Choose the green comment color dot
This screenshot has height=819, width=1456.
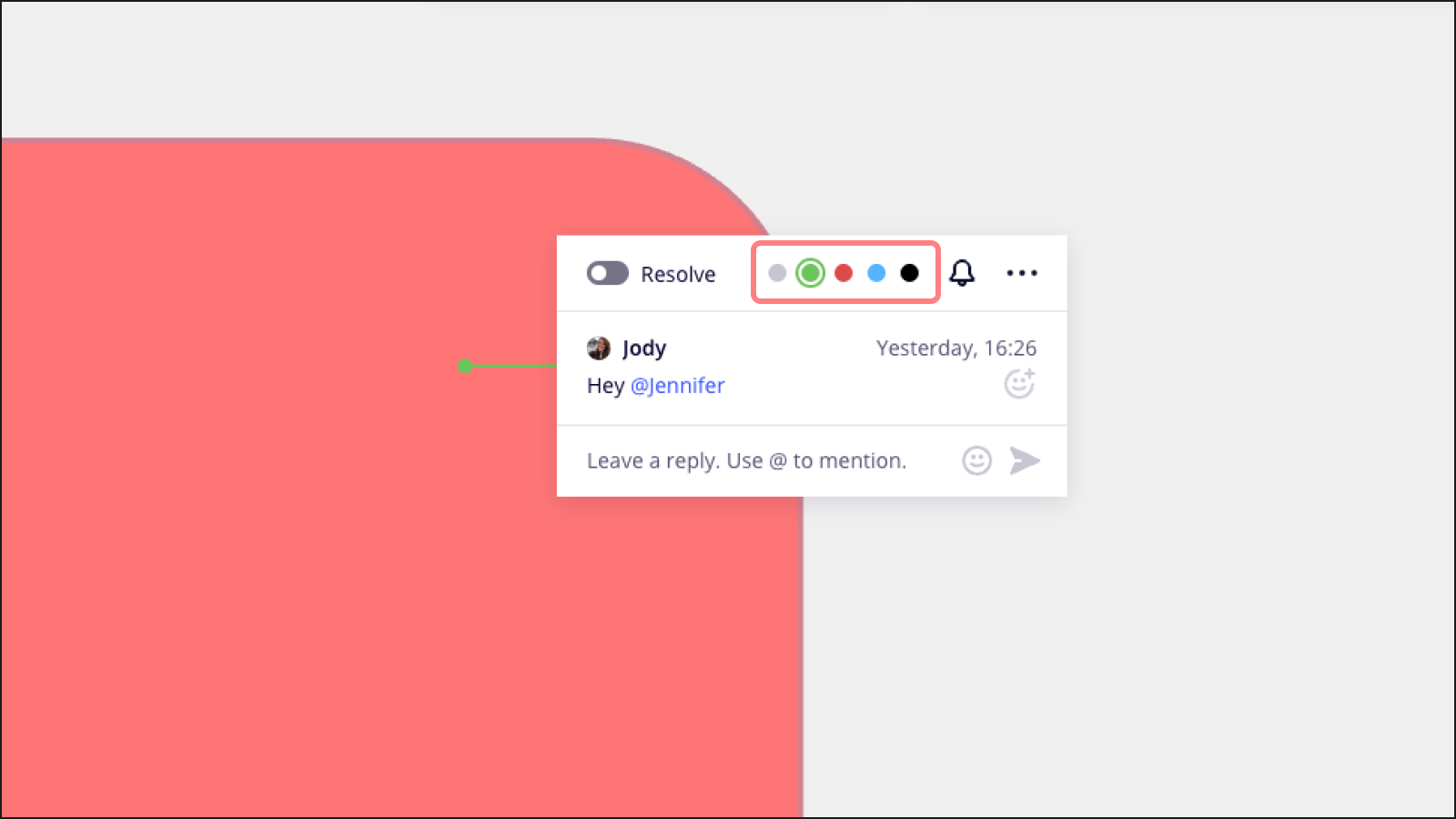coord(810,273)
